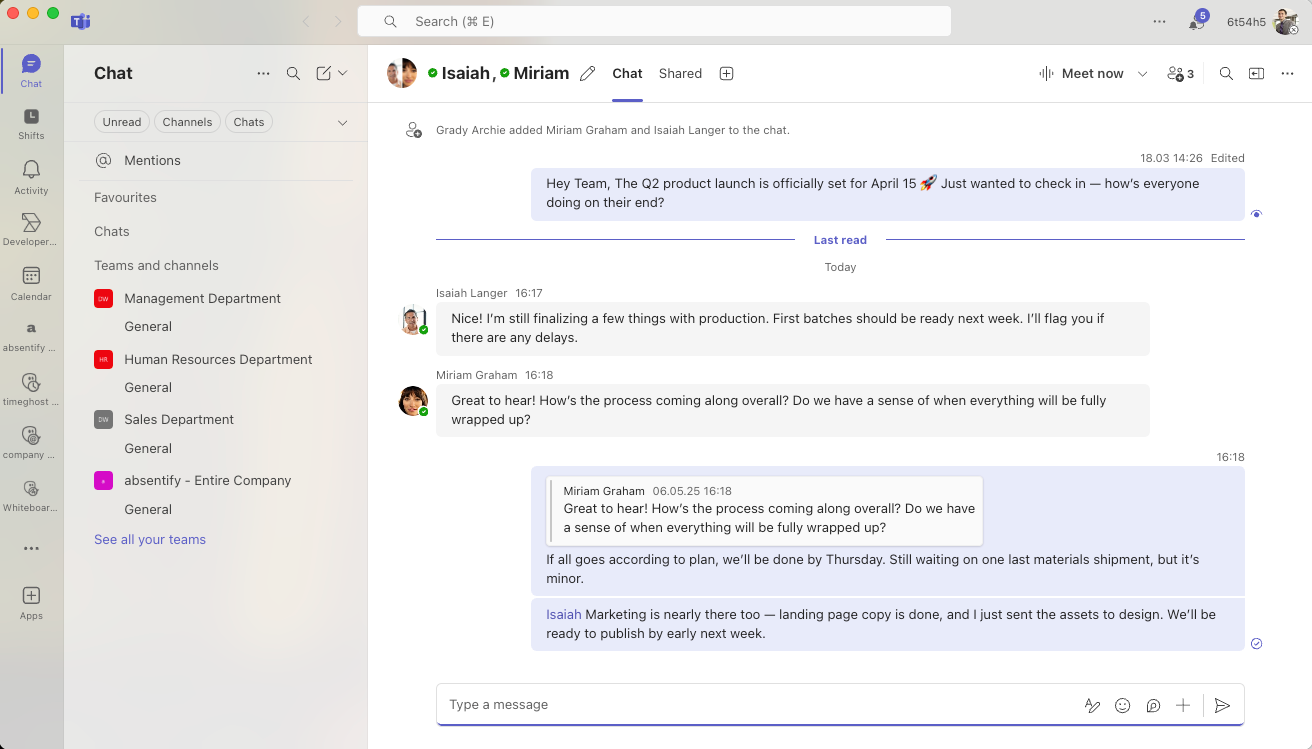This screenshot has height=749, width=1312.
Task: Open the Activity bell icon
Action: point(31,177)
